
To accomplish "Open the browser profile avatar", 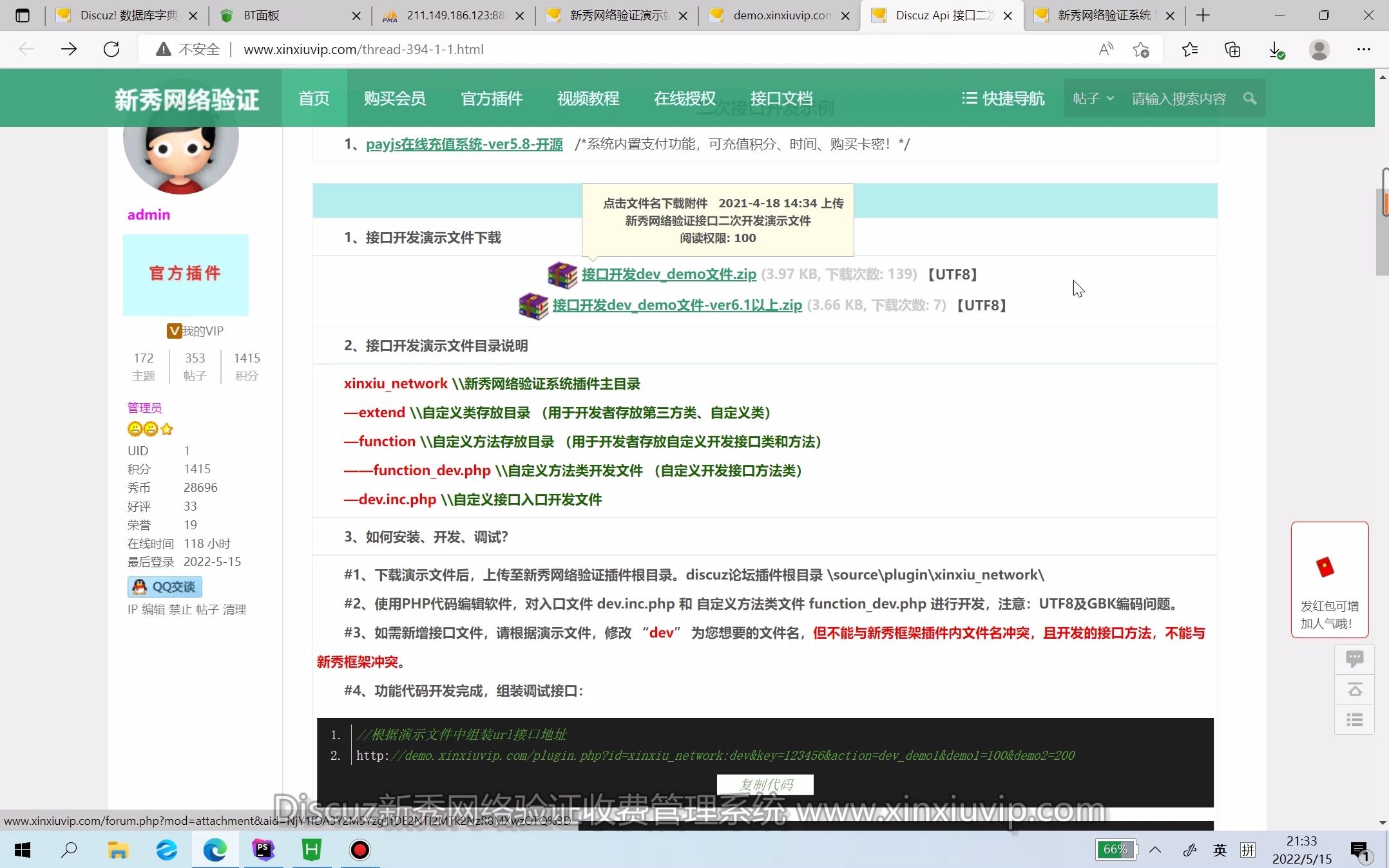I will pos(1319,50).
